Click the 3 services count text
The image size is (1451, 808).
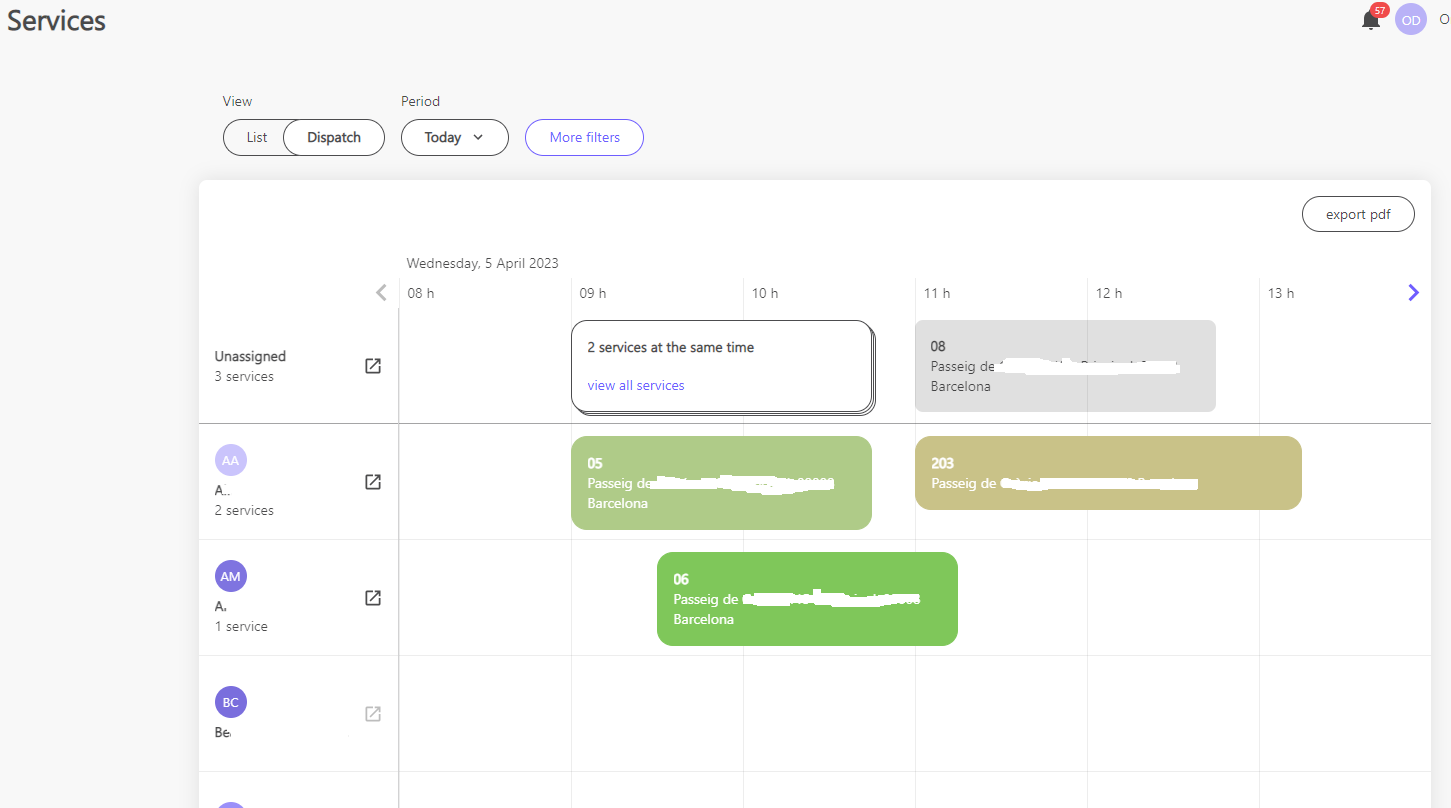tap(244, 377)
